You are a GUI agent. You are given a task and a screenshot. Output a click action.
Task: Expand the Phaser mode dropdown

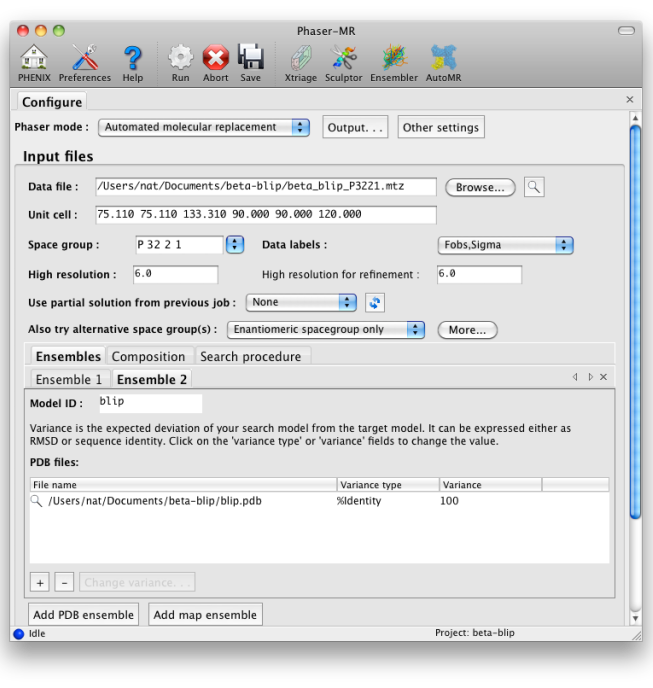[x=205, y=127]
